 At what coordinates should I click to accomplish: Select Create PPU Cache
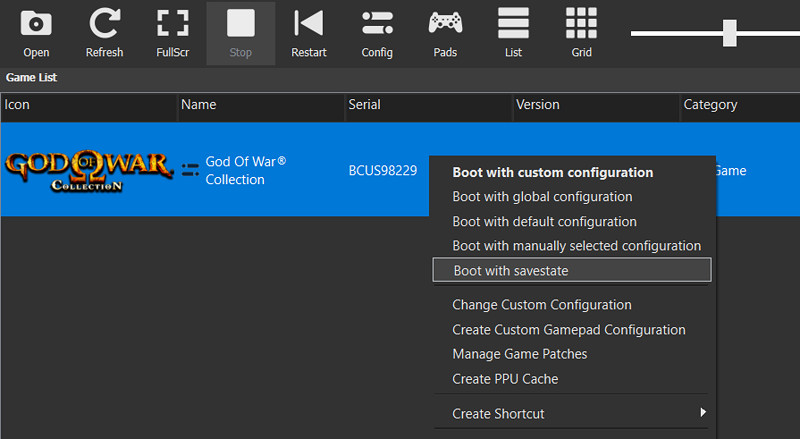505,379
